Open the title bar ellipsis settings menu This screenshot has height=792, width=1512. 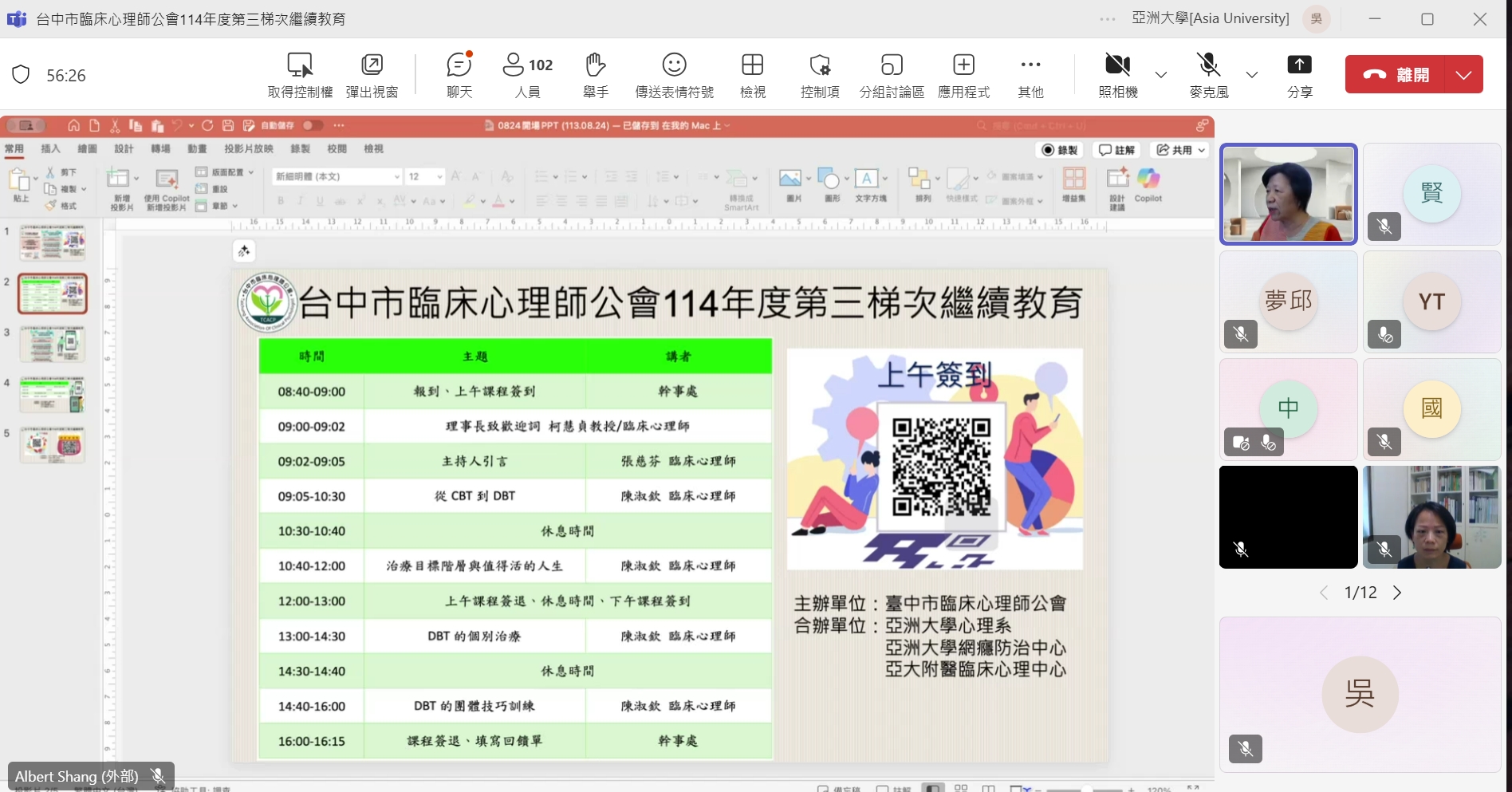tap(1108, 19)
